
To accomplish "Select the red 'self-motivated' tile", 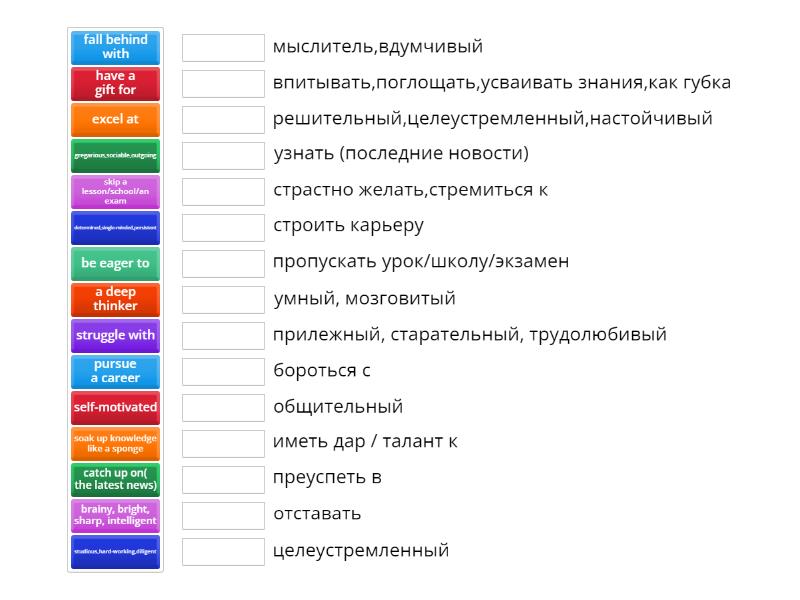I will pos(115,408).
